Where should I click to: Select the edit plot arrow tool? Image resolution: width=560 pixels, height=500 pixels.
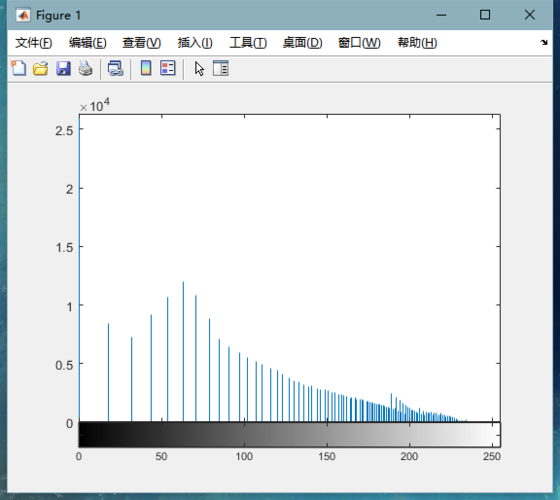199,69
